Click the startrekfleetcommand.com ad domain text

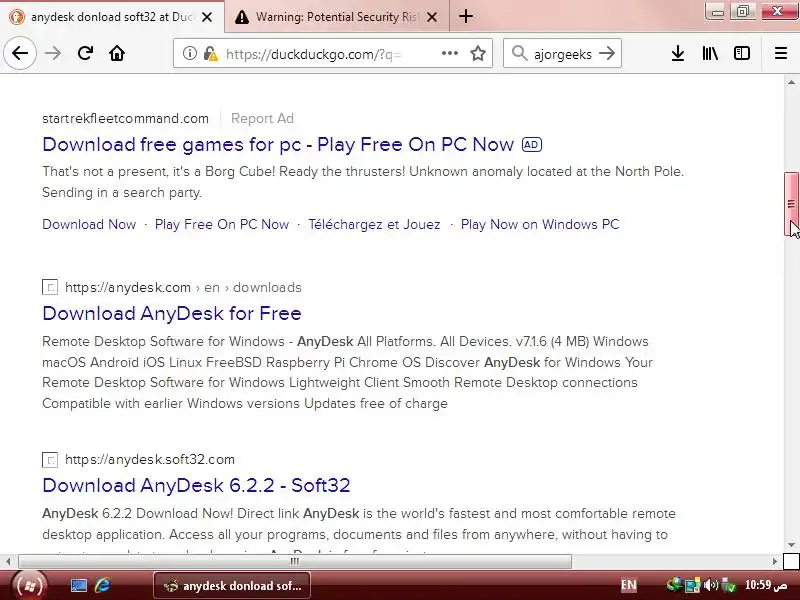click(126, 118)
